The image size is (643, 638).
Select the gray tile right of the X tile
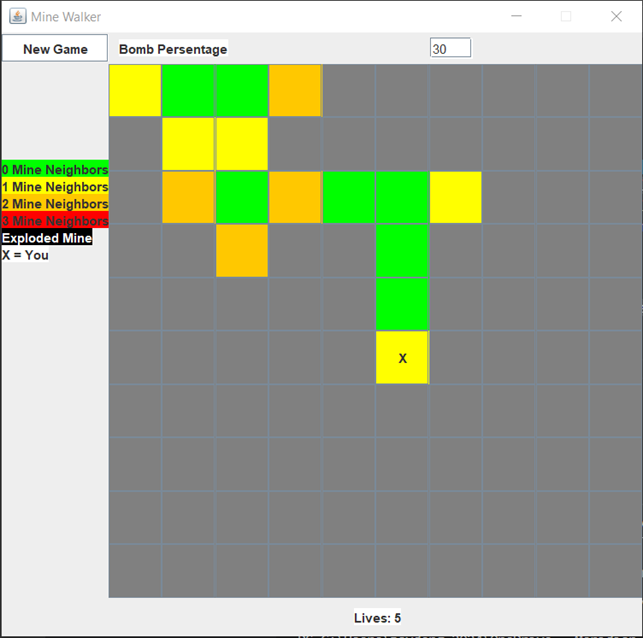(x=456, y=358)
